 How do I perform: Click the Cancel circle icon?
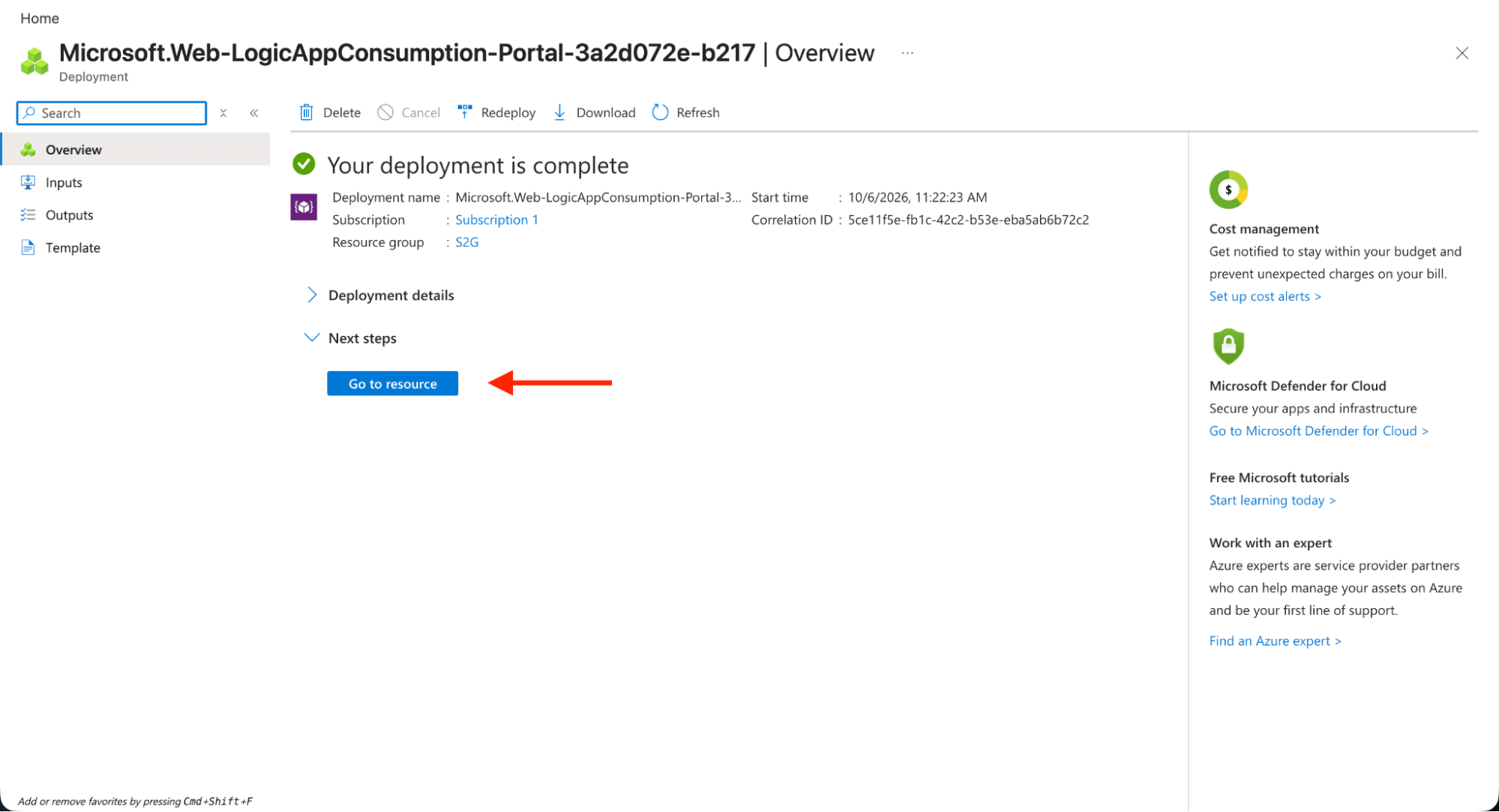click(385, 112)
